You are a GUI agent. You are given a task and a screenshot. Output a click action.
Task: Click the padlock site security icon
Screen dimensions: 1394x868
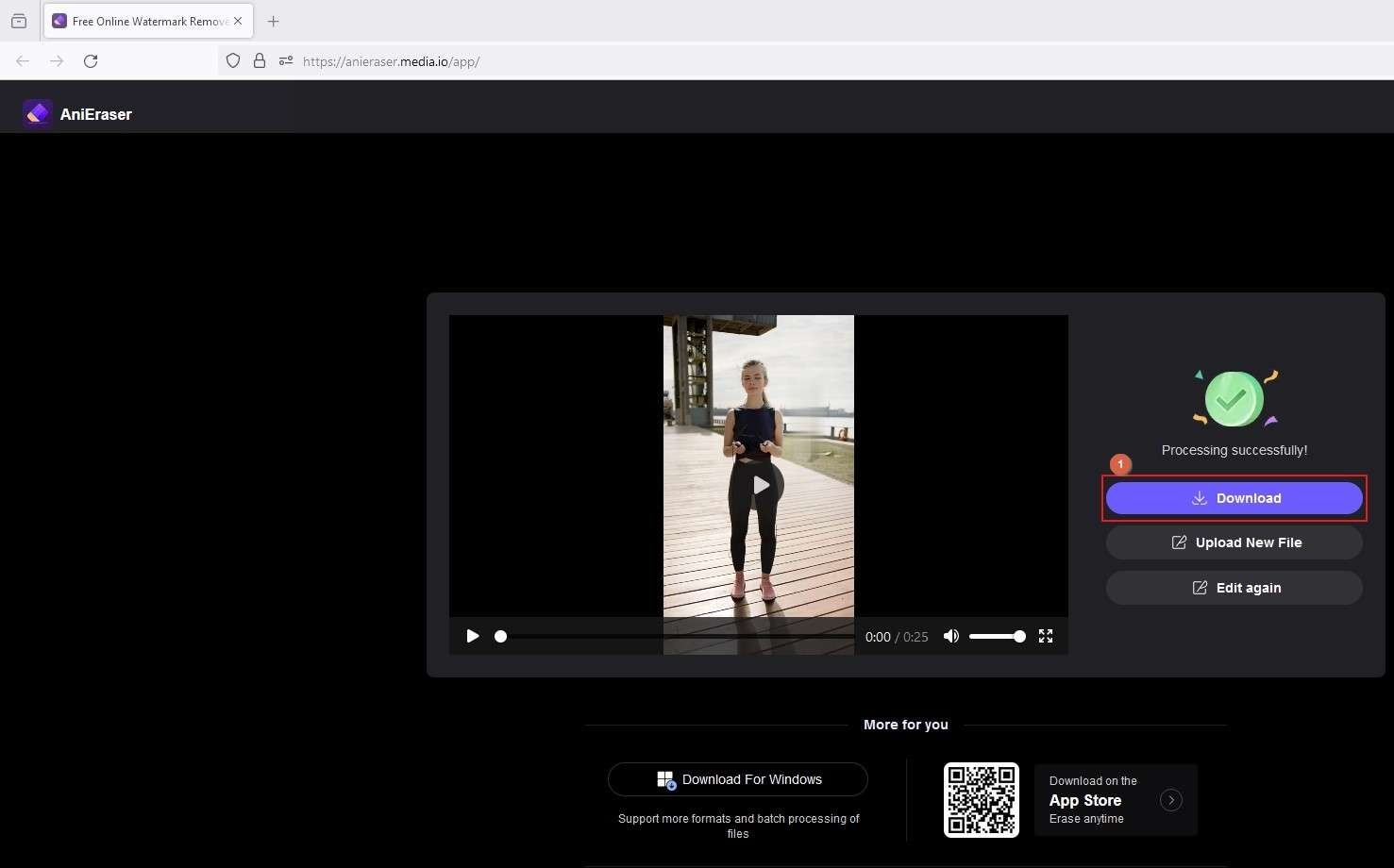(260, 61)
